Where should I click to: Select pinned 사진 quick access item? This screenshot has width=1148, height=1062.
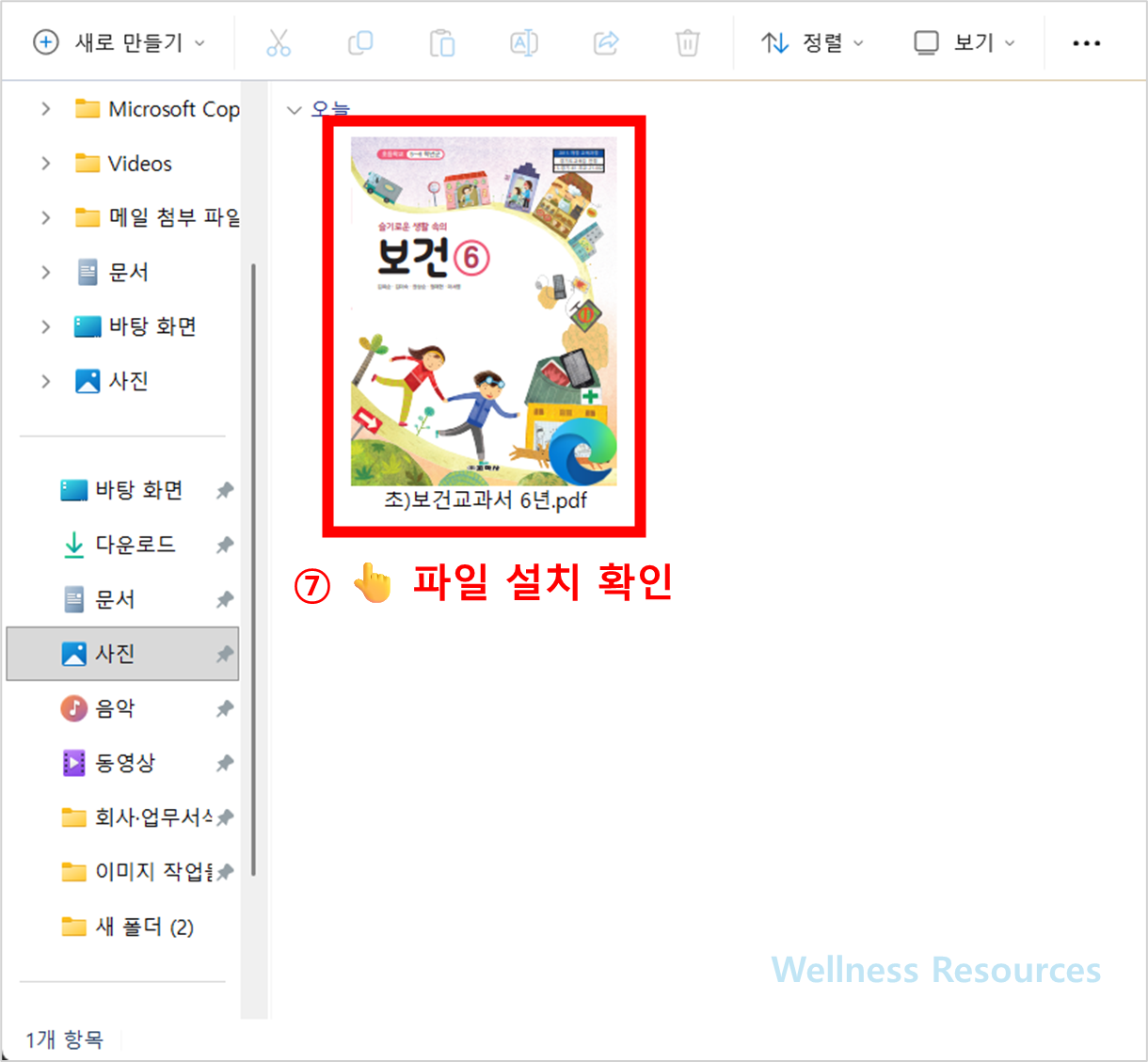(122, 654)
